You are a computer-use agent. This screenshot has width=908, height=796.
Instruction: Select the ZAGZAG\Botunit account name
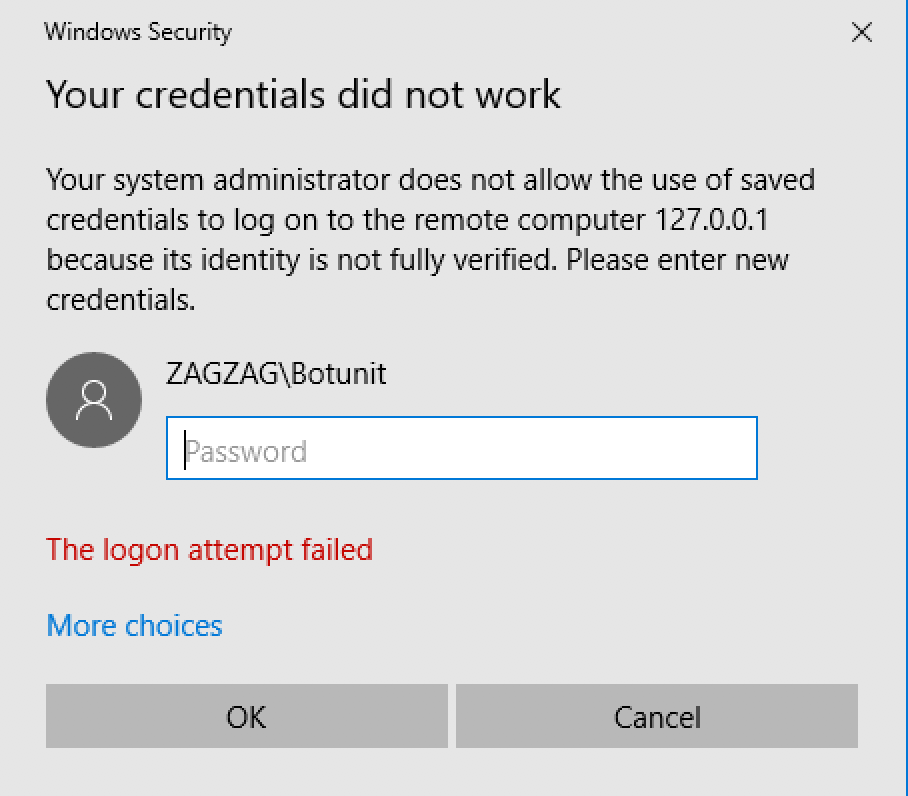276,373
